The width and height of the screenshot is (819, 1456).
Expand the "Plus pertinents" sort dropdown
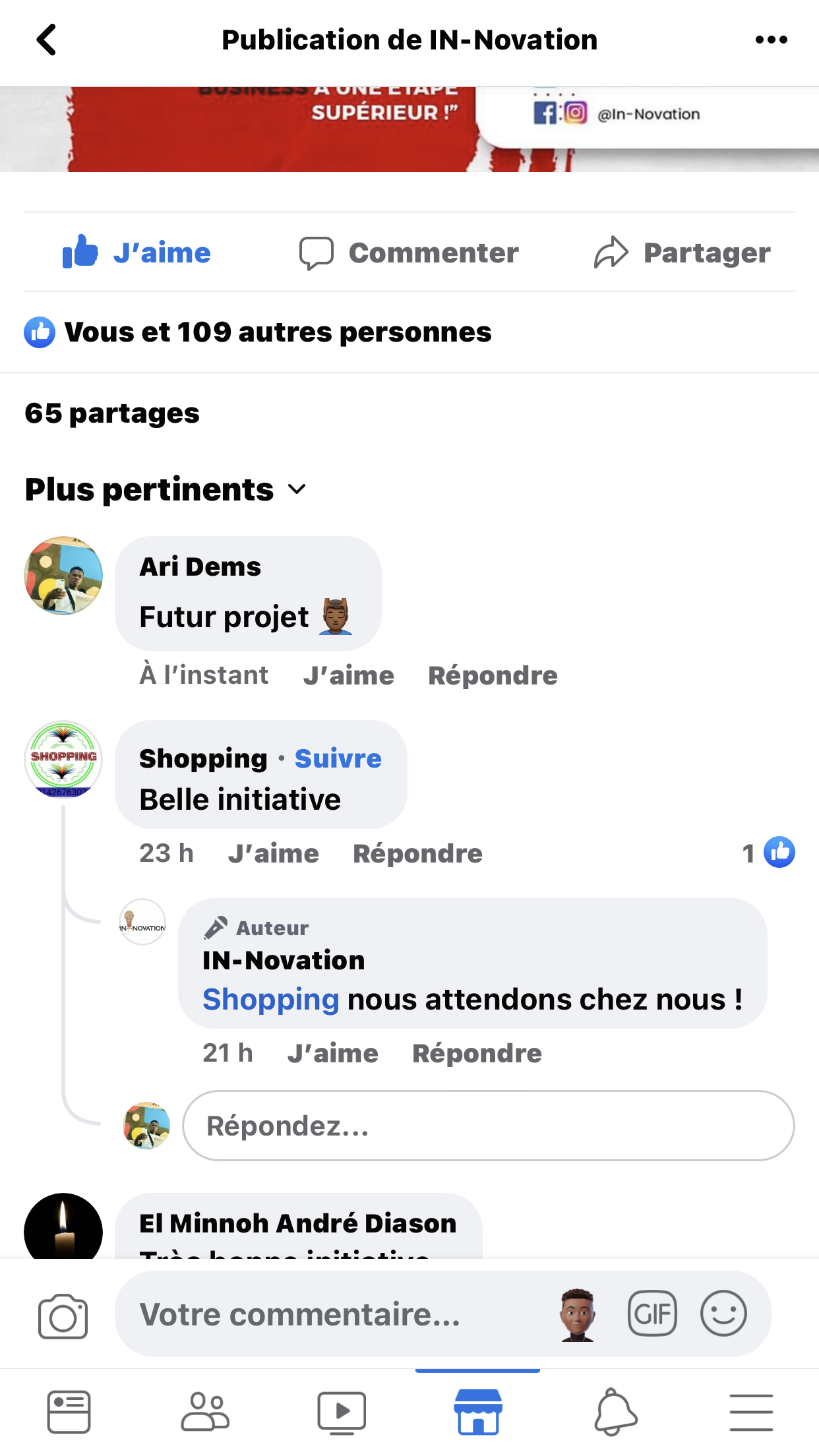pyautogui.click(x=166, y=490)
